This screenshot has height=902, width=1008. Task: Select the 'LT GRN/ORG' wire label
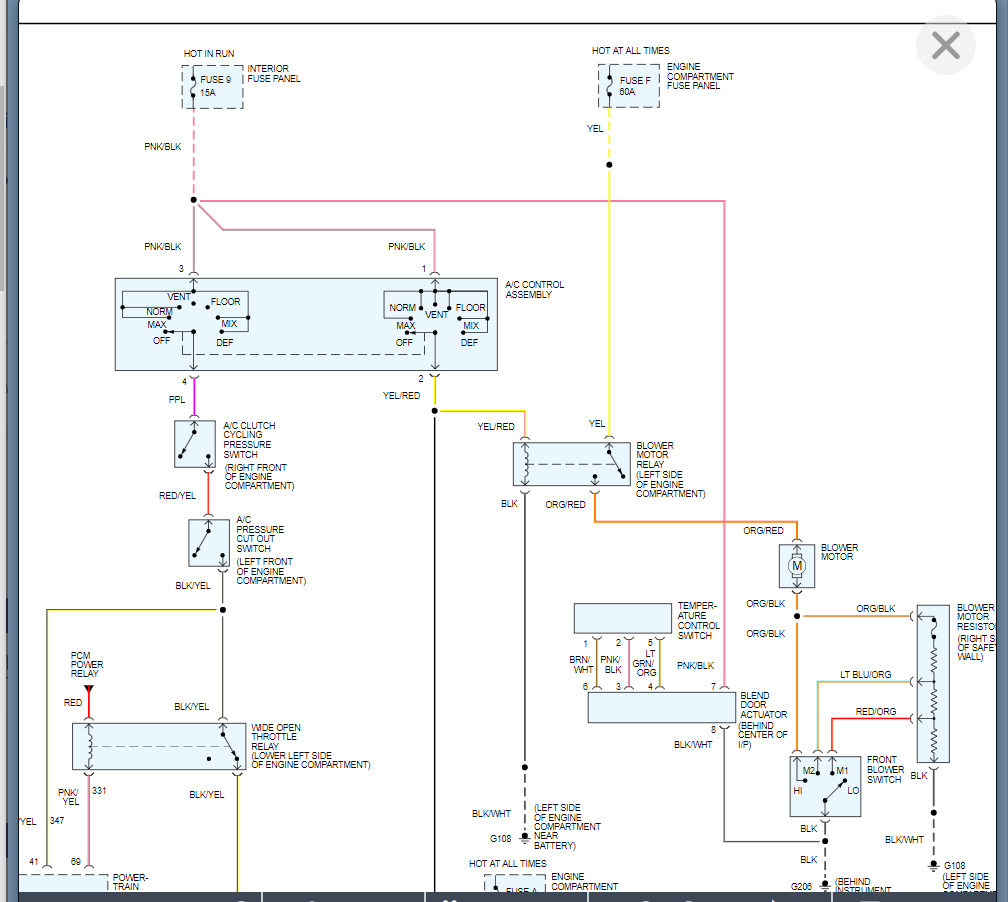645,663
